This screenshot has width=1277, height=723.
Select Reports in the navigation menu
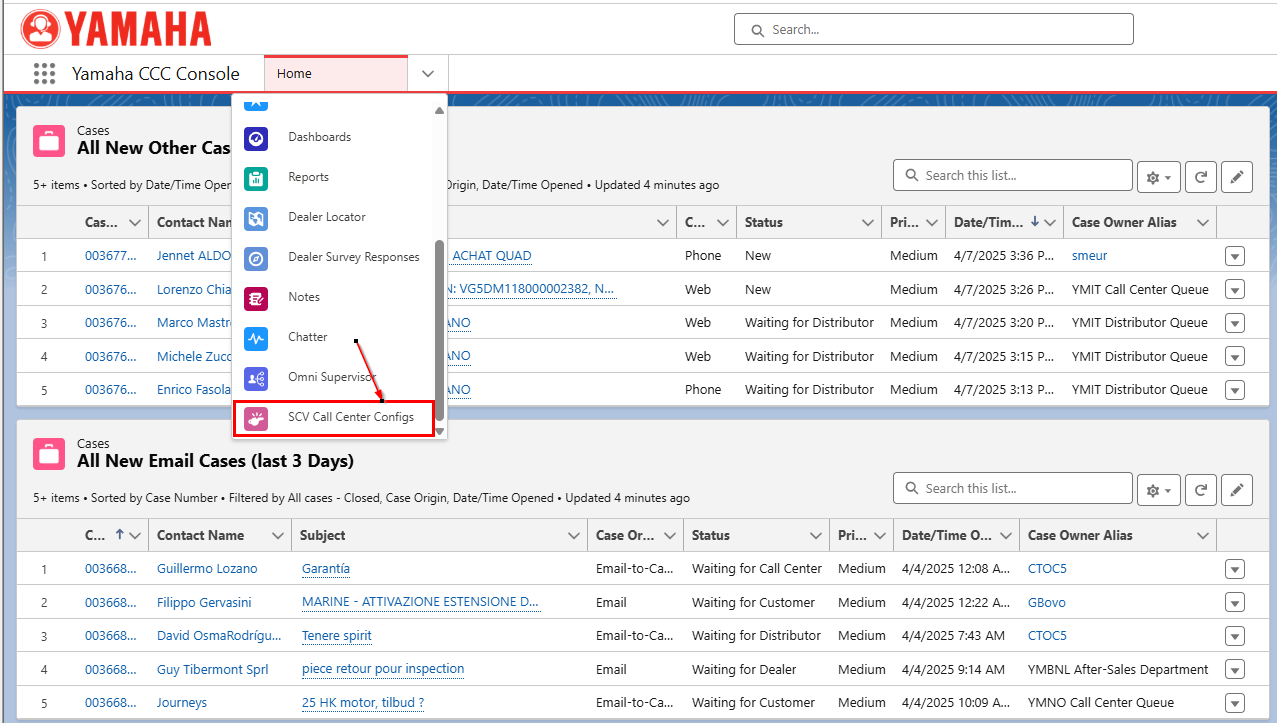click(x=308, y=177)
